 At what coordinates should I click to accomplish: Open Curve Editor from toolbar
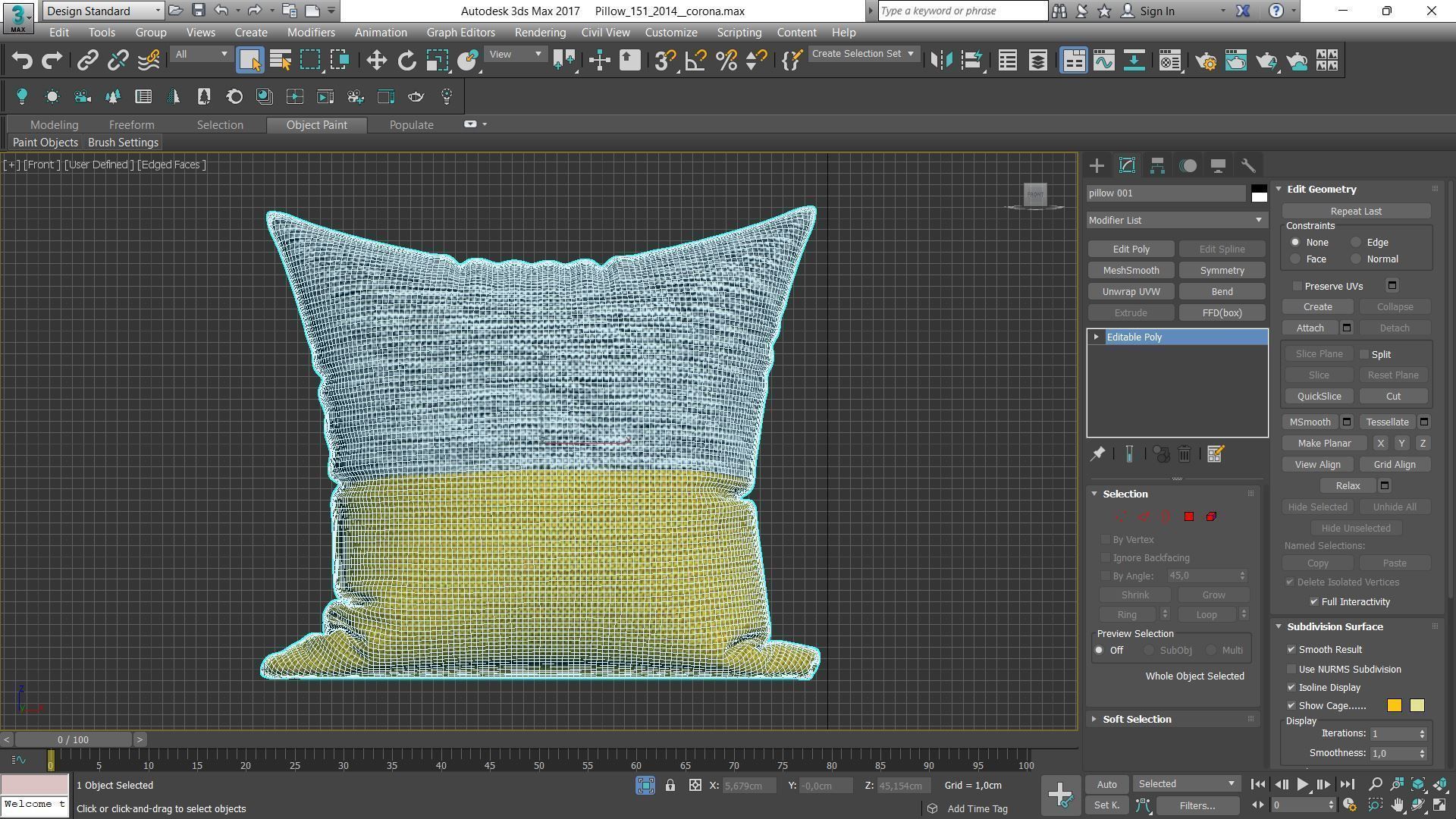1103,61
